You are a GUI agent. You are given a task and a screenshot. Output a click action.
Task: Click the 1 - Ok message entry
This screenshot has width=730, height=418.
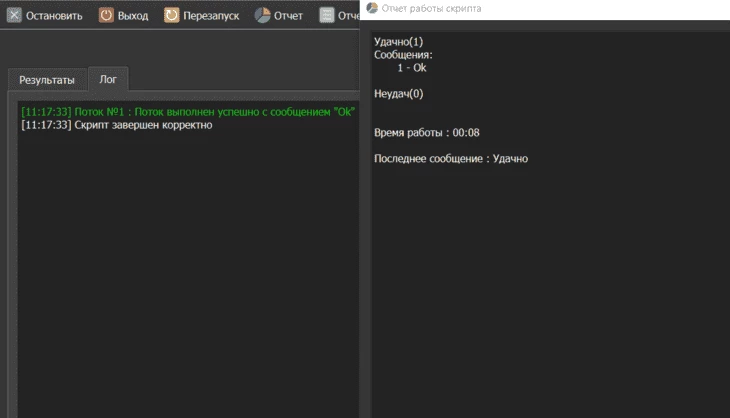point(412,67)
